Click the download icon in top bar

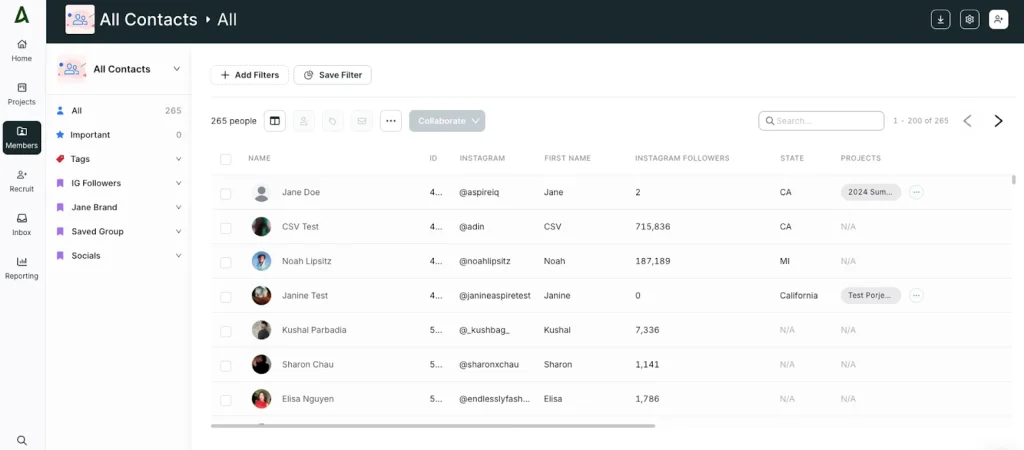click(940, 20)
